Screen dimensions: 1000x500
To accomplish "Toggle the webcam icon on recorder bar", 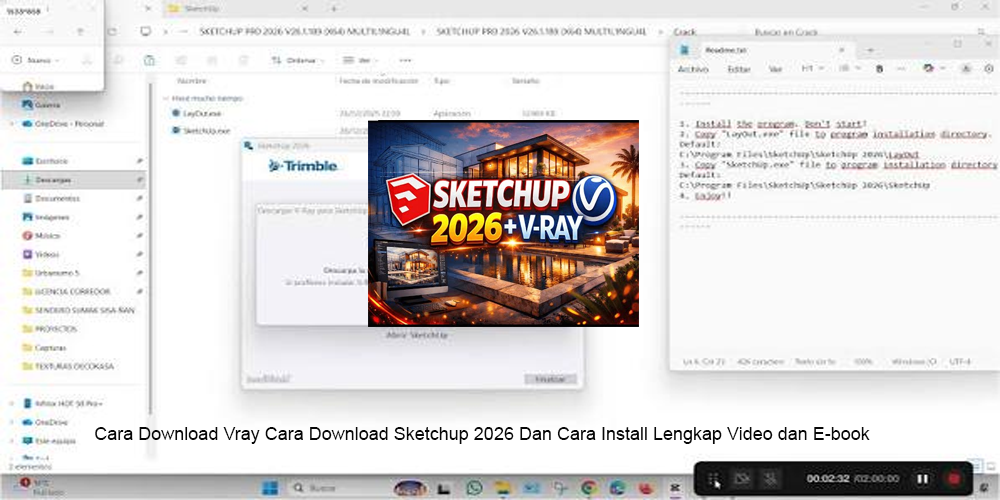I will pyautogui.click(x=740, y=479).
